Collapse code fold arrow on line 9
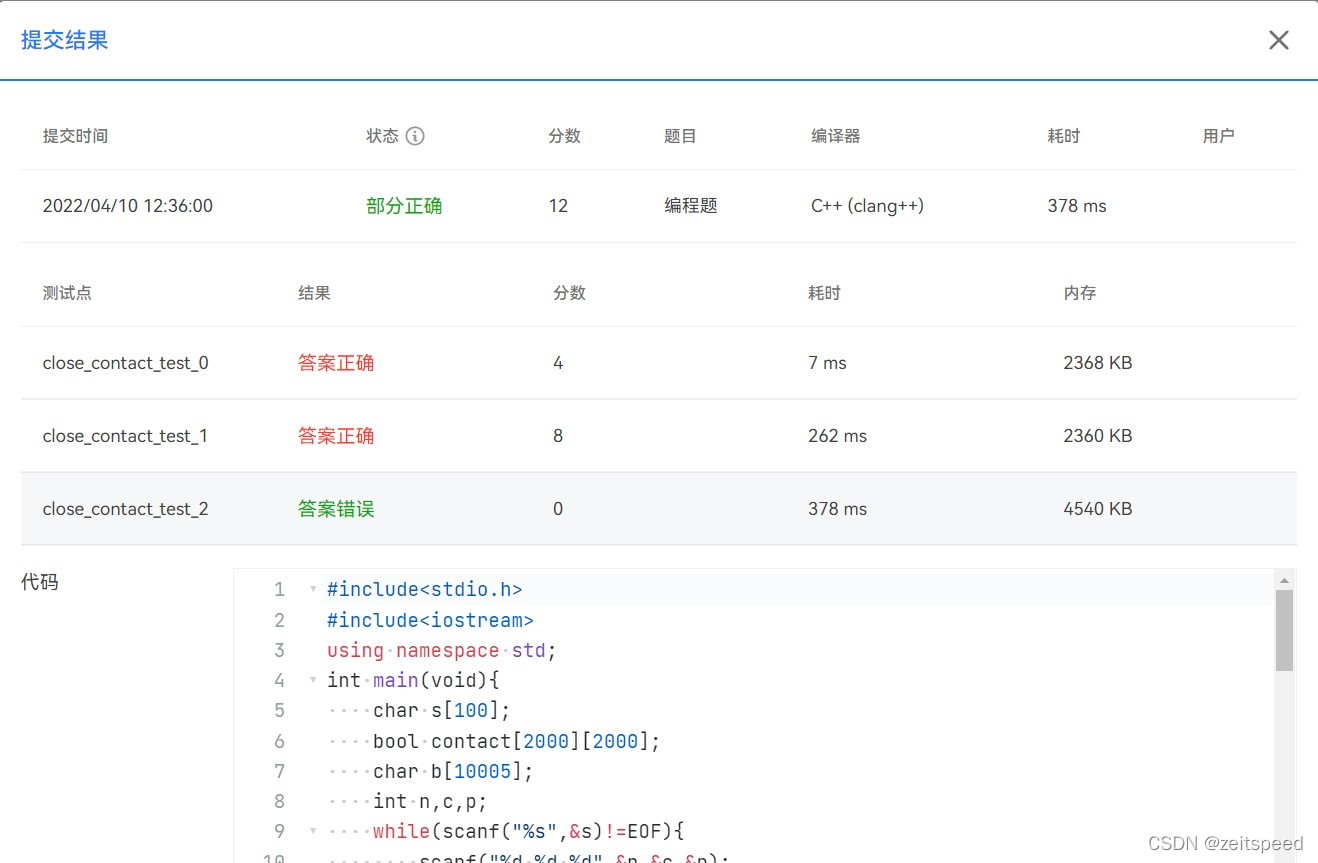 313,831
